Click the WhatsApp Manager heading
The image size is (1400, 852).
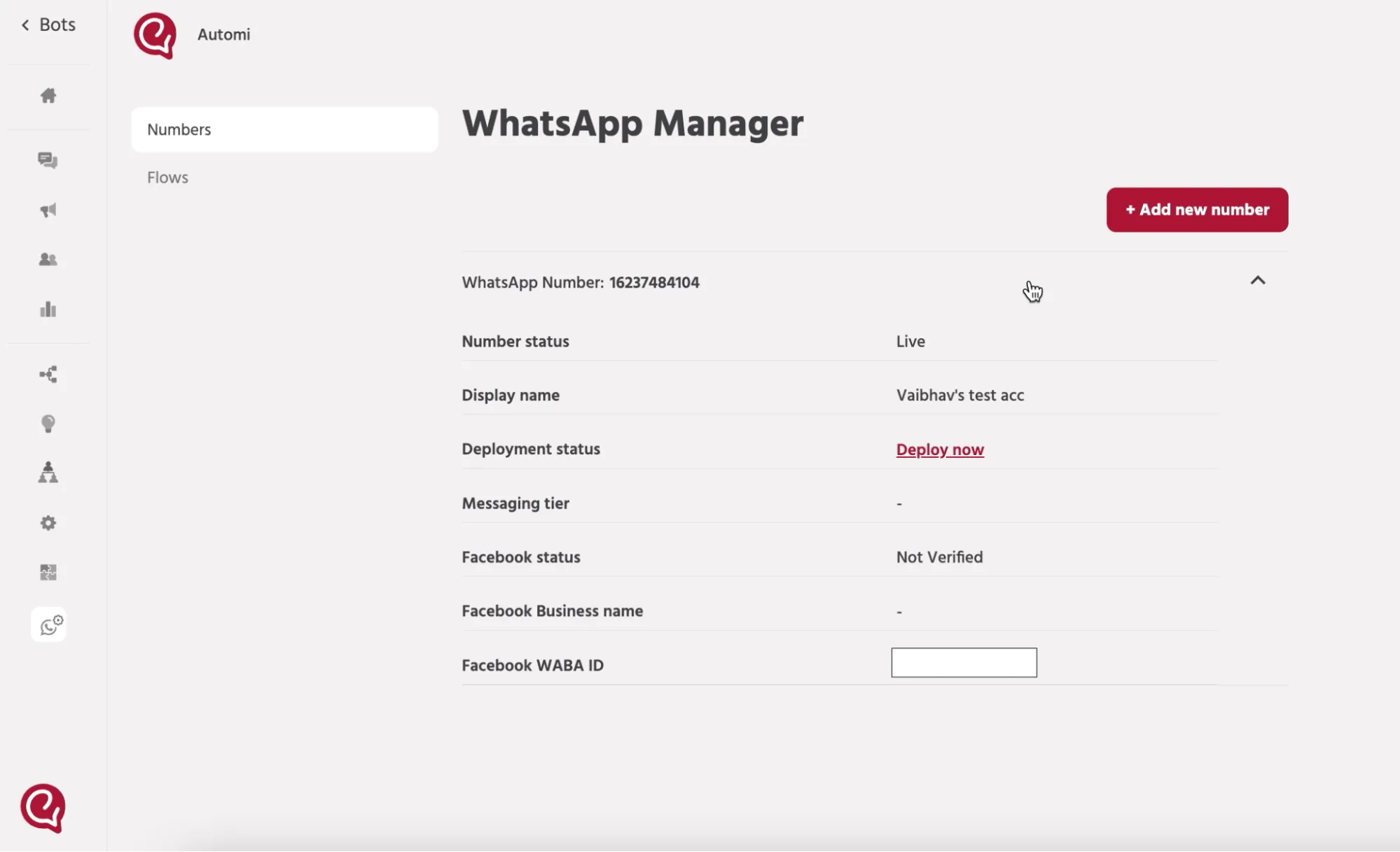(632, 124)
